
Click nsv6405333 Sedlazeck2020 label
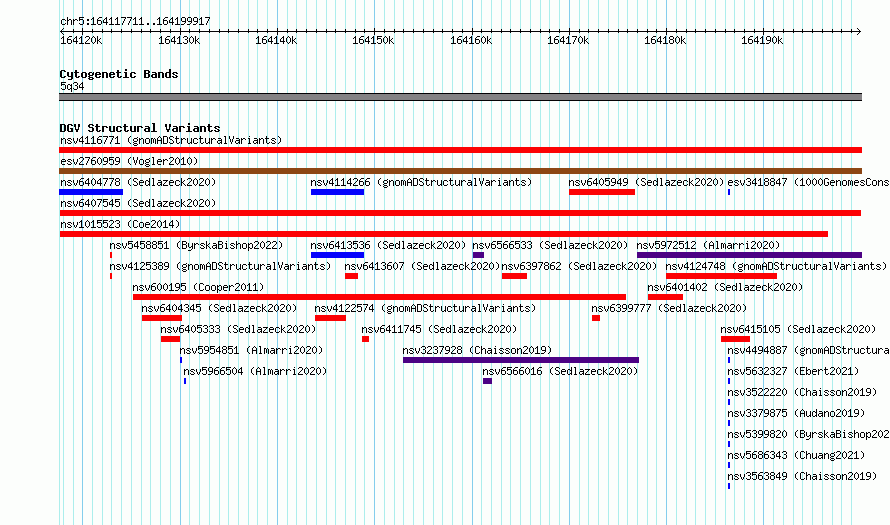click(238, 329)
